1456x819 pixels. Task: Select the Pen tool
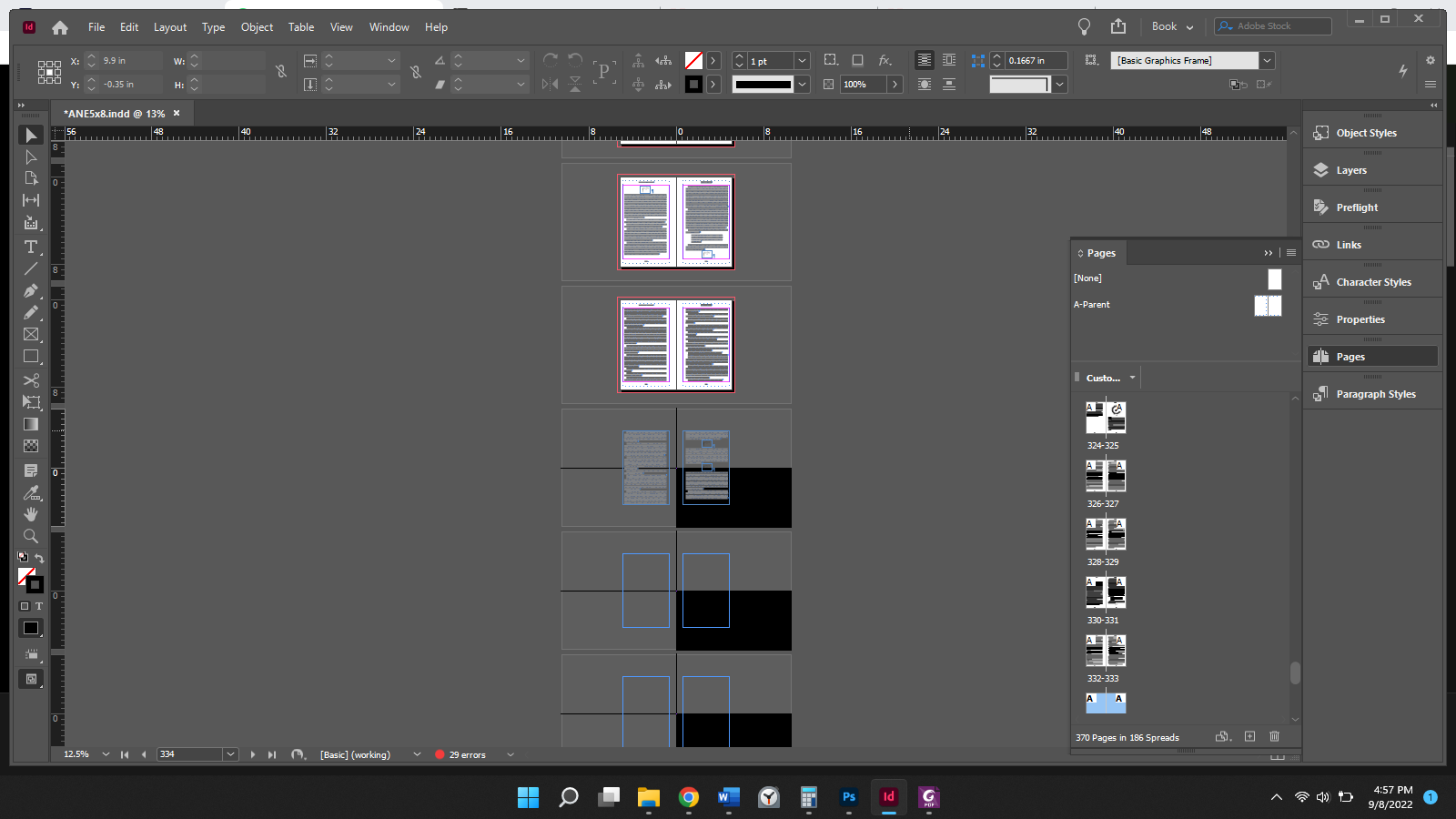[31, 290]
